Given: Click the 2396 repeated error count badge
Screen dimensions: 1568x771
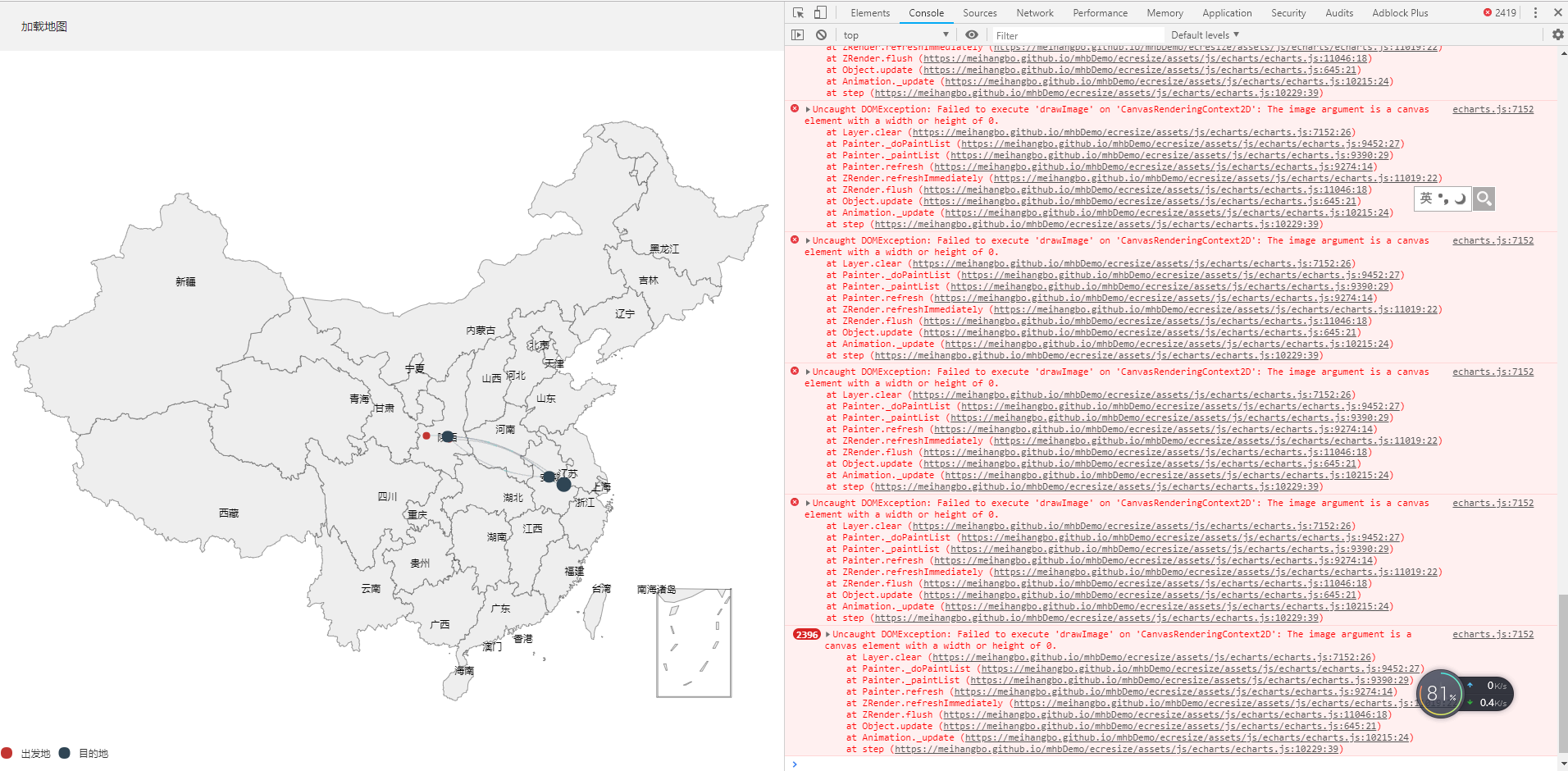Looking at the screenshot, I should coord(806,635).
